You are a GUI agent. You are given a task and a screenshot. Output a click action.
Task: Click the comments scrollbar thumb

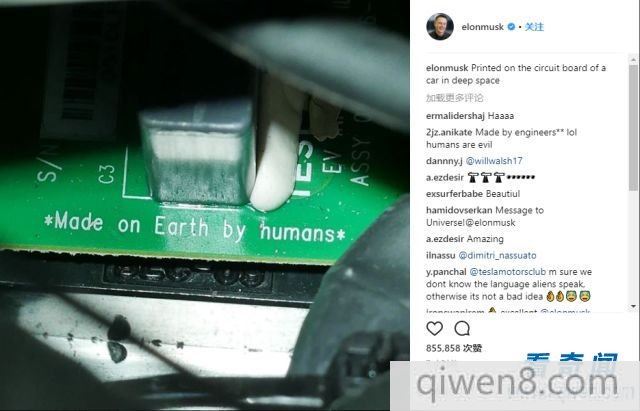point(633,127)
